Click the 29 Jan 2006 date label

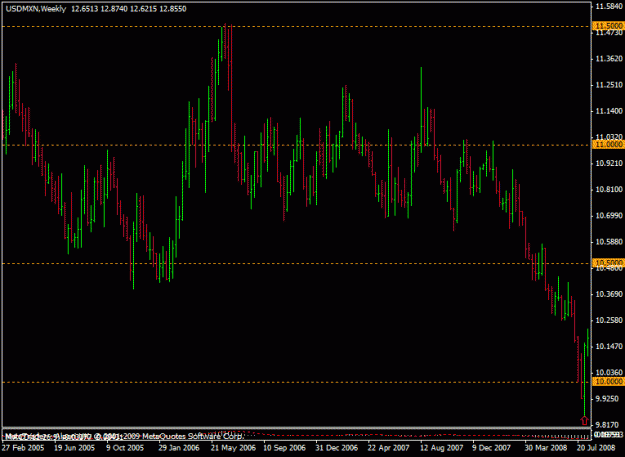tap(179, 448)
